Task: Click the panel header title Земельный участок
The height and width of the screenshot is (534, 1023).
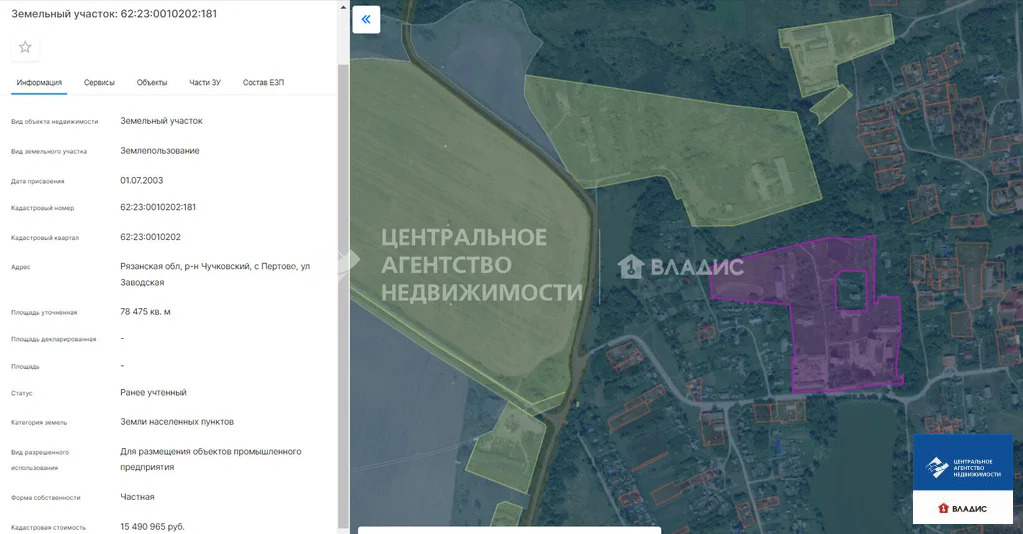Action: [113, 14]
